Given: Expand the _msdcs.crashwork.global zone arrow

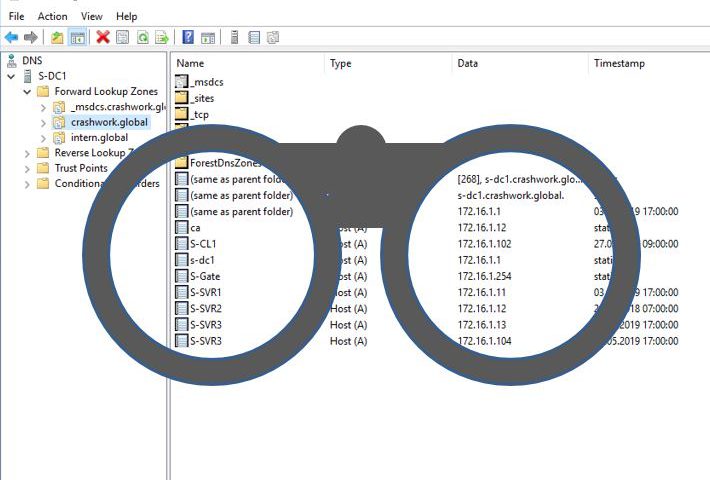Looking at the screenshot, I should 43,107.
